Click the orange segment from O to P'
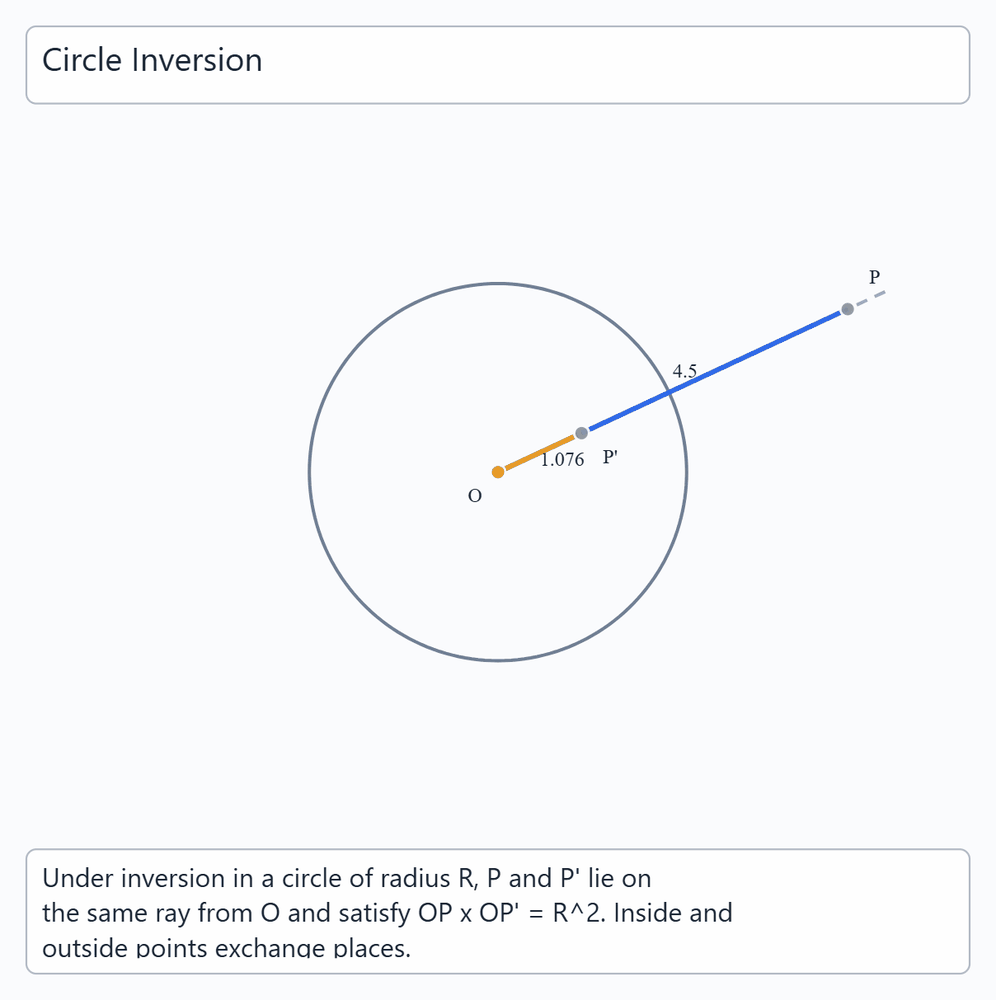996x1000 pixels. pyautogui.click(x=539, y=453)
